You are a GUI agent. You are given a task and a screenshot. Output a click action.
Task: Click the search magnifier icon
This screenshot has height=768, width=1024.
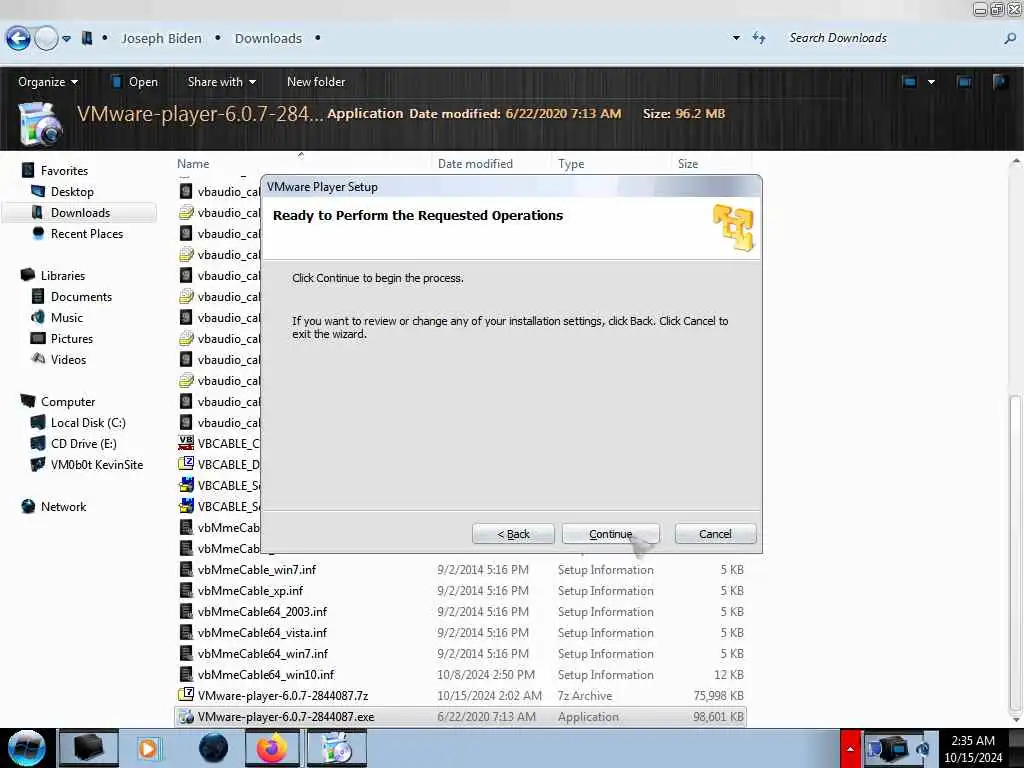(x=1010, y=39)
